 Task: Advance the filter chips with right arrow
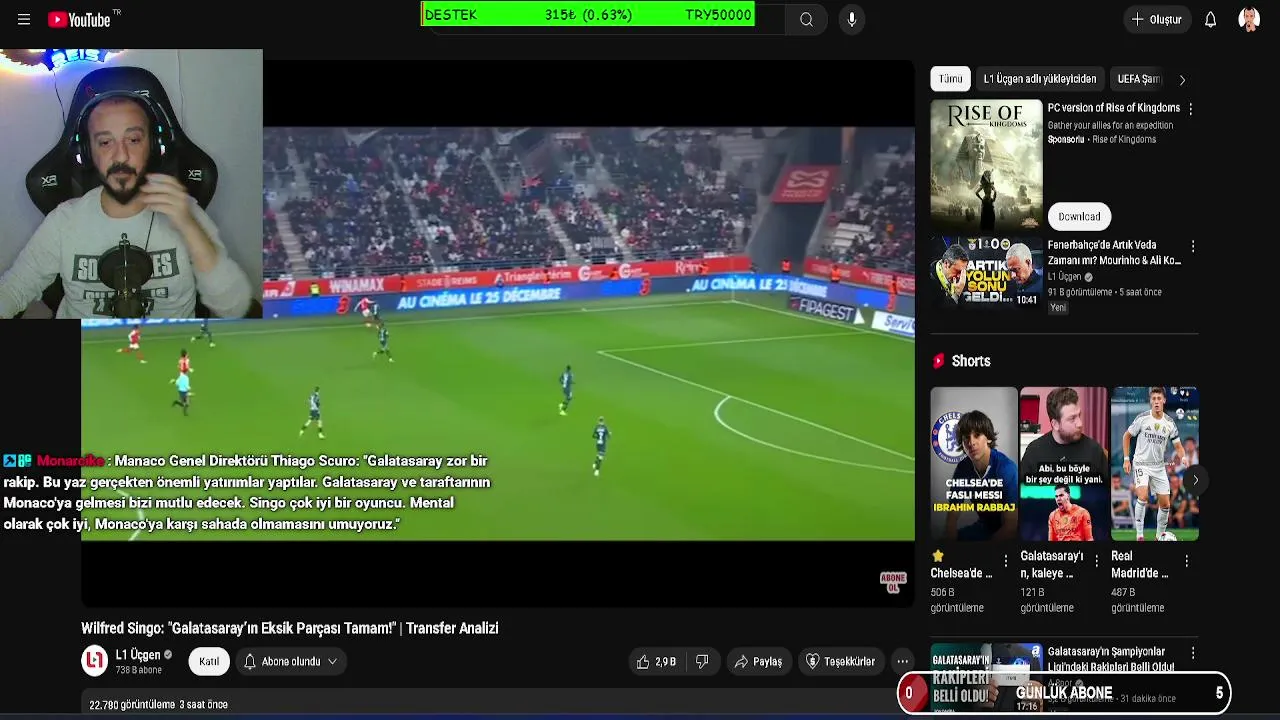[1182, 79]
